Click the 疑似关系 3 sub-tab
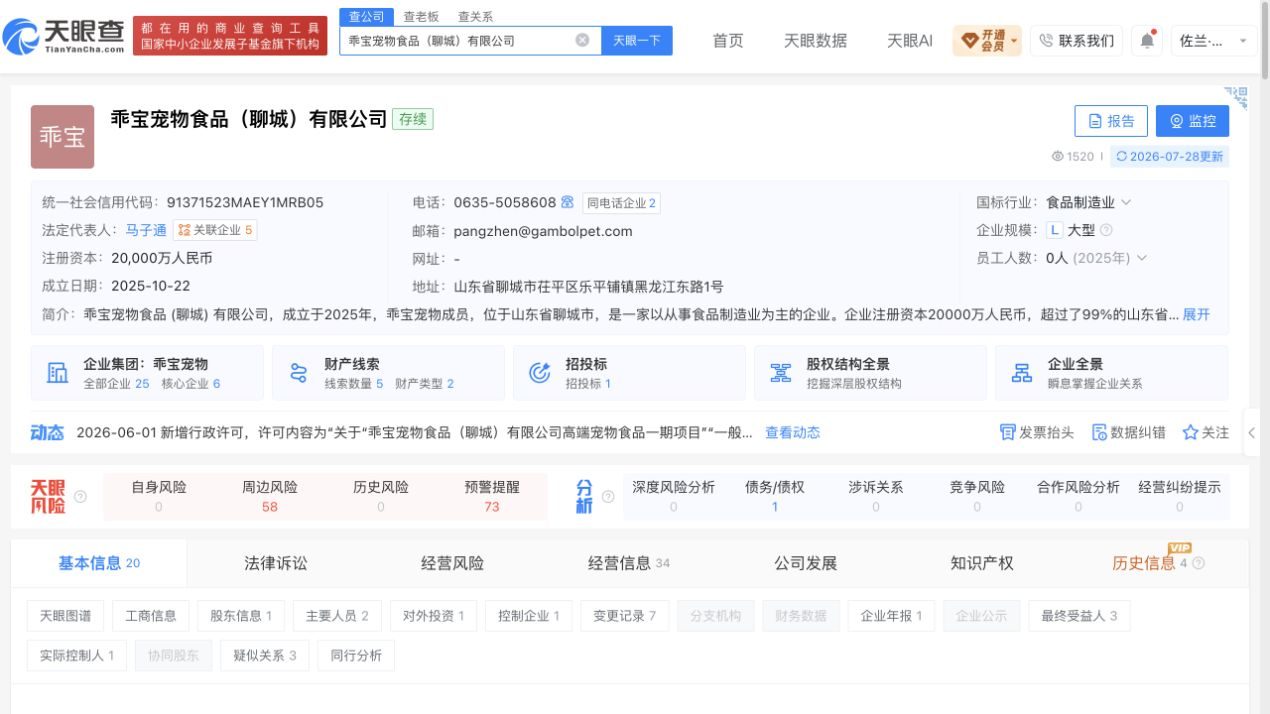The width and height of the screenshot is (1270, 714). coord(265,656)
